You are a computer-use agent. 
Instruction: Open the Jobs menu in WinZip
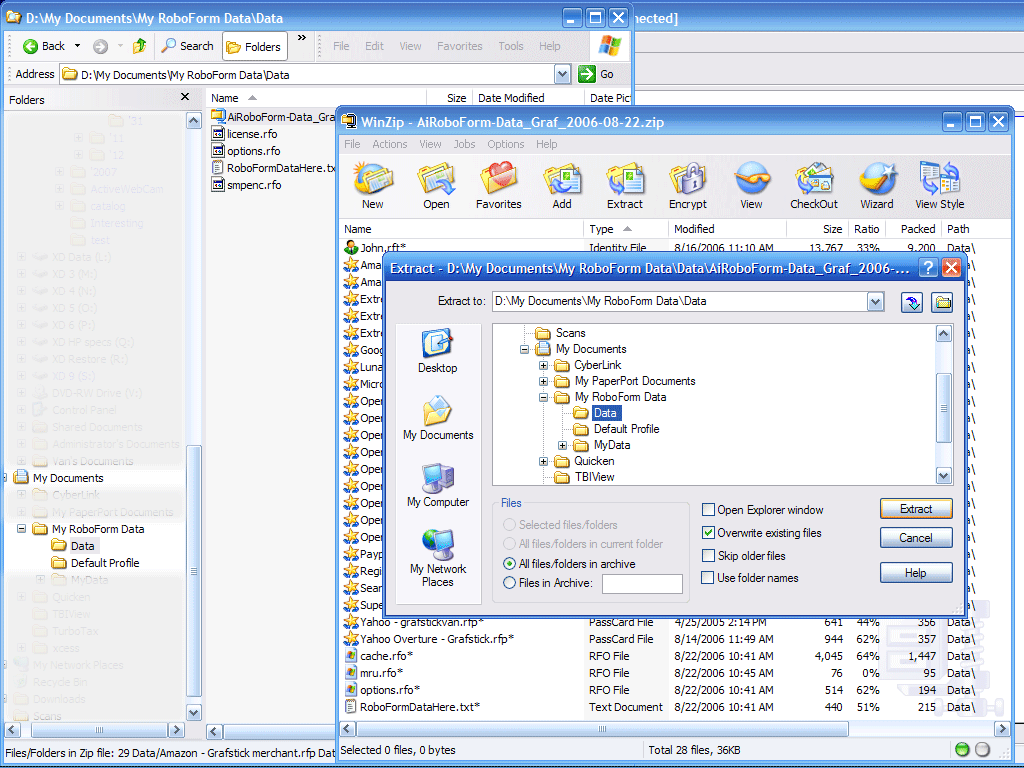coord(464,144)
